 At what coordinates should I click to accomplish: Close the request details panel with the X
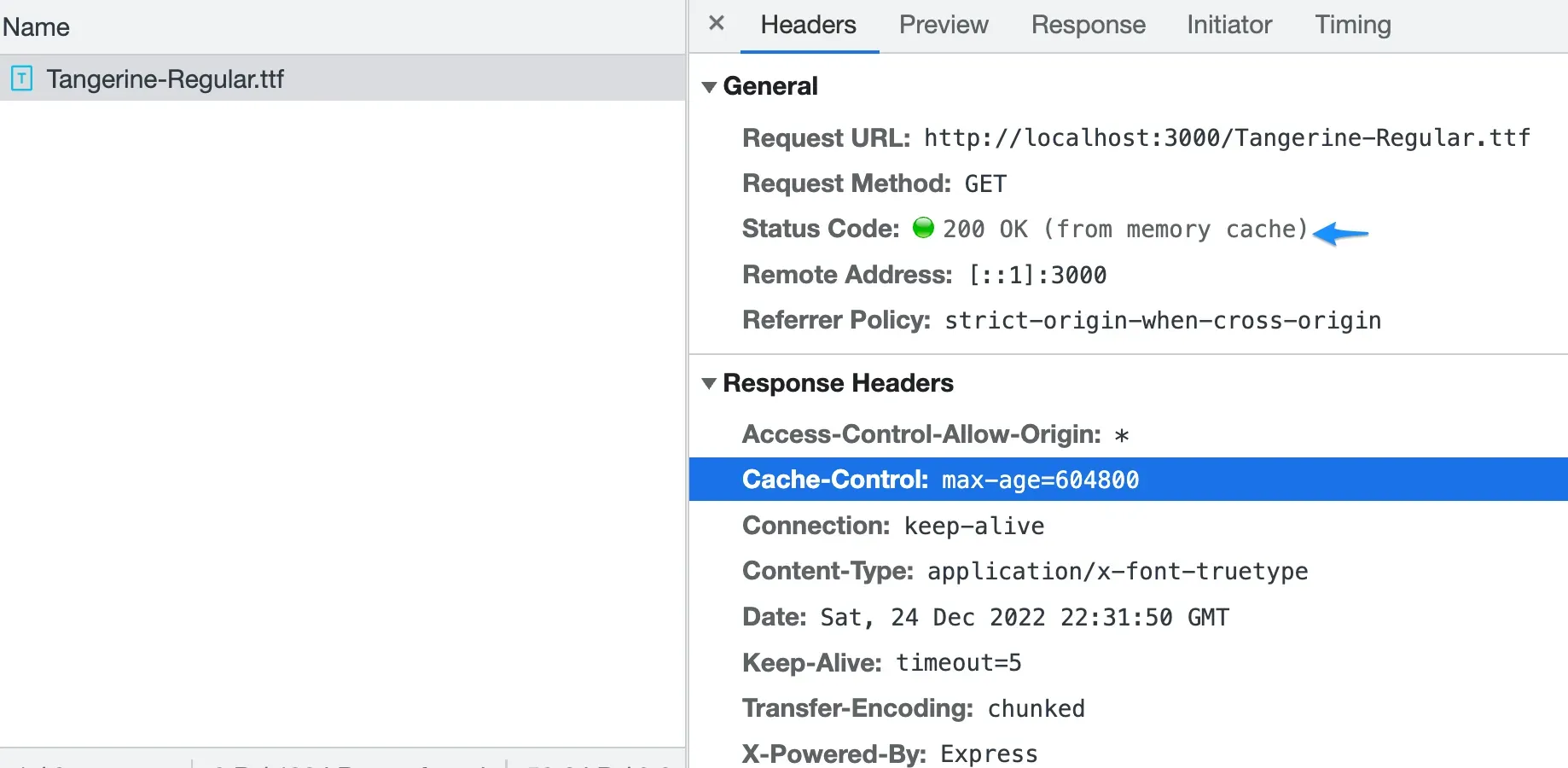(715, 24)
